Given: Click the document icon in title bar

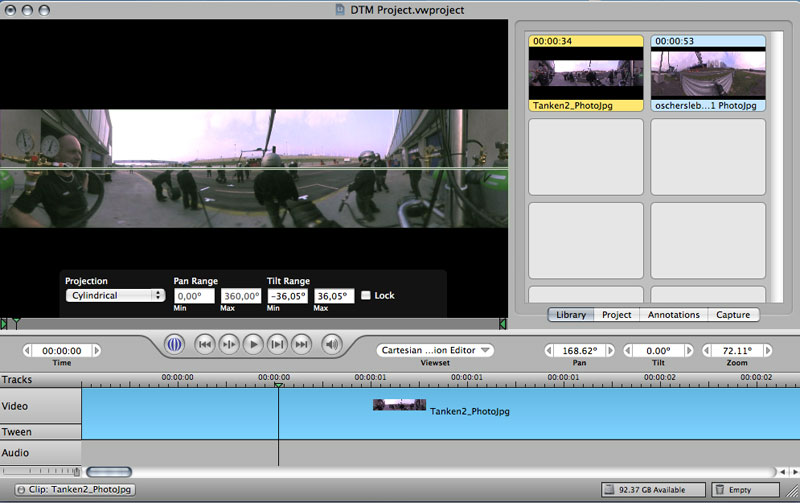Looking at the screenshot, I should [x=340, y=9].
